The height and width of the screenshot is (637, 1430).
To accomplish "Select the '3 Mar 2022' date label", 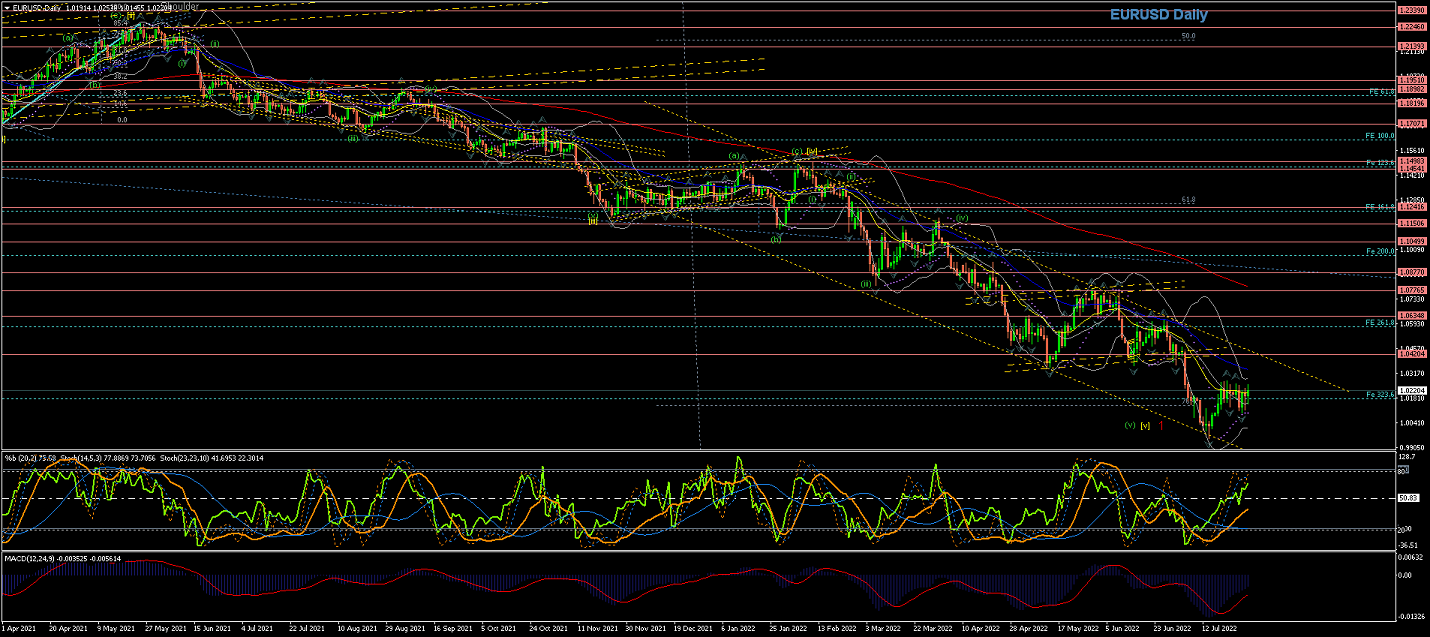I will click(x=884, y=630).
